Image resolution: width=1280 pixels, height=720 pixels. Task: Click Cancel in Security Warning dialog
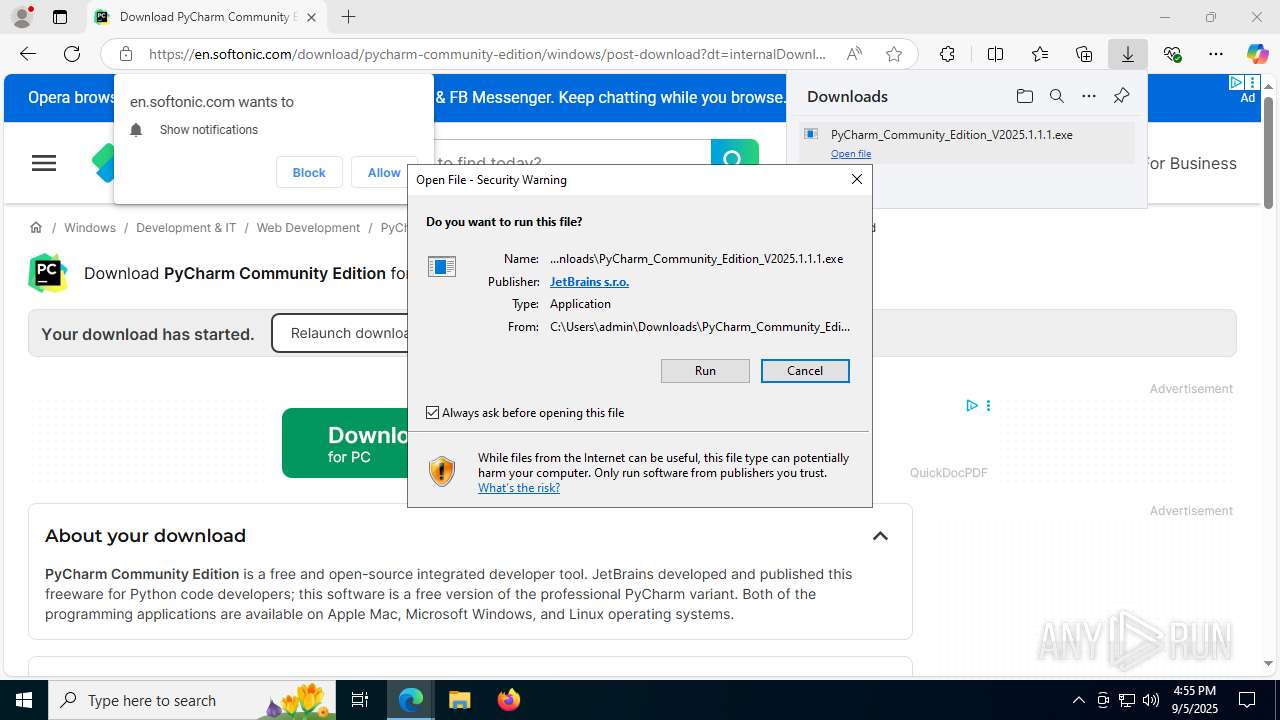805,370
